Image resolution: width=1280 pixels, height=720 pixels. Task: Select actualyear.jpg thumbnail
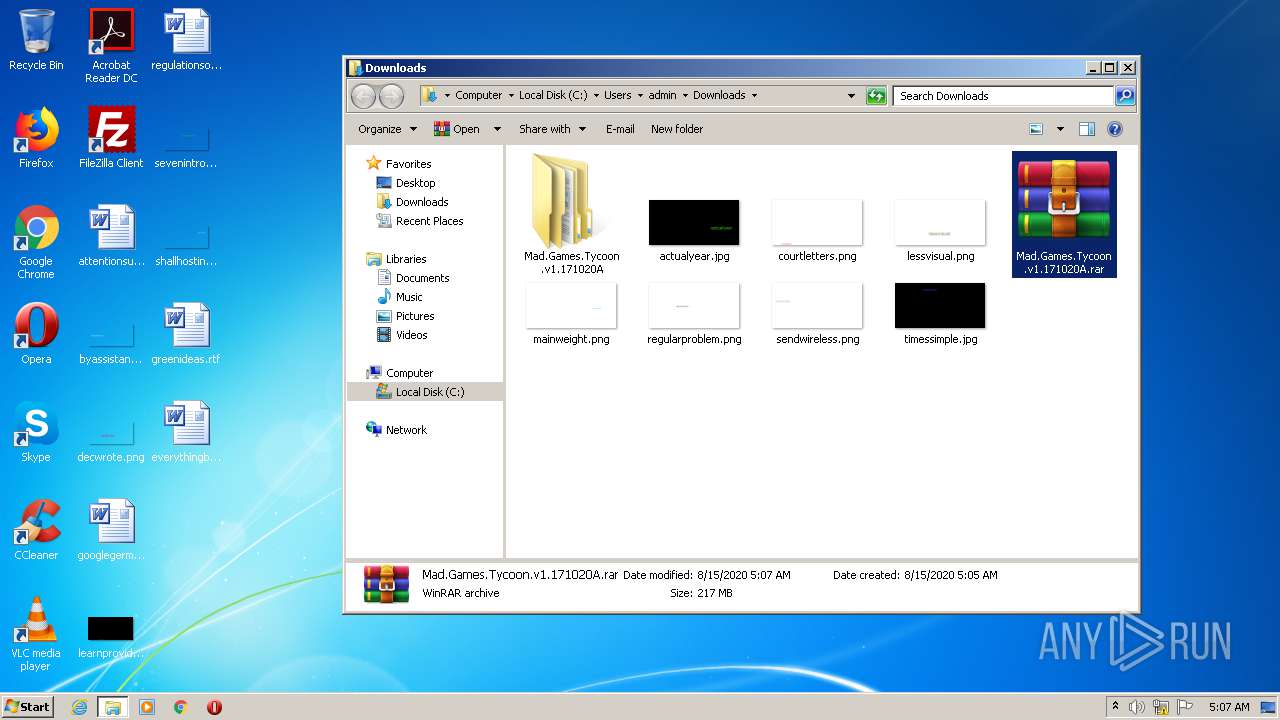coord(694,230)
